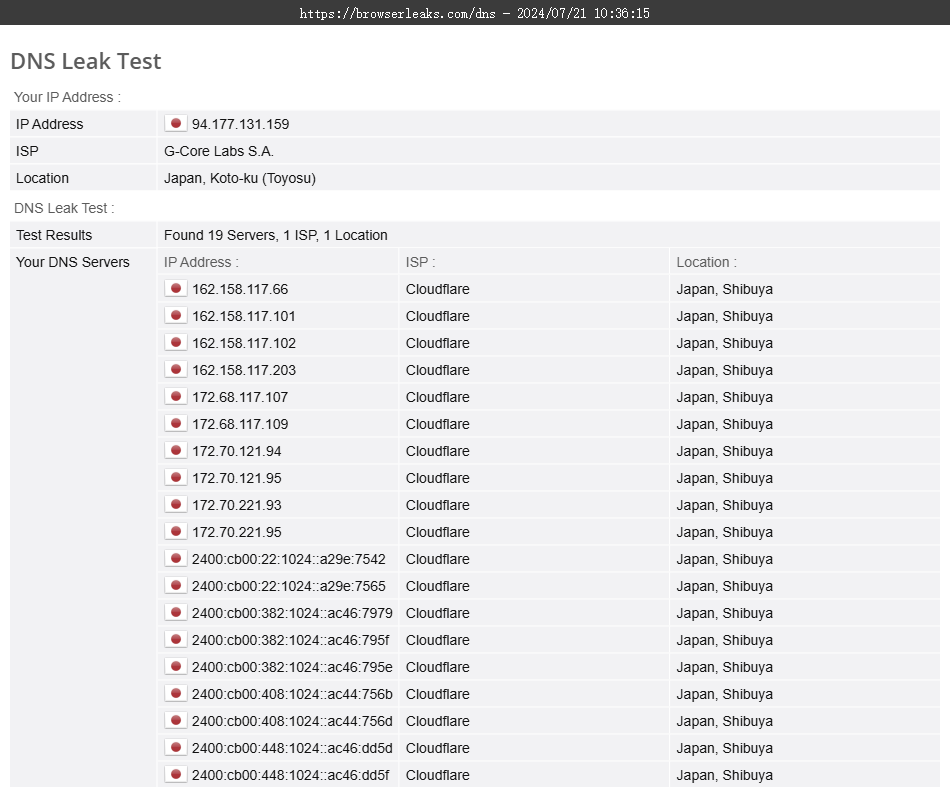Image resolution: width=950 pixels, height=802 pixels.
Task: Click the flag beside 2400:cb00:448:1024::ac46:dd5f
Action: (176, 775)
